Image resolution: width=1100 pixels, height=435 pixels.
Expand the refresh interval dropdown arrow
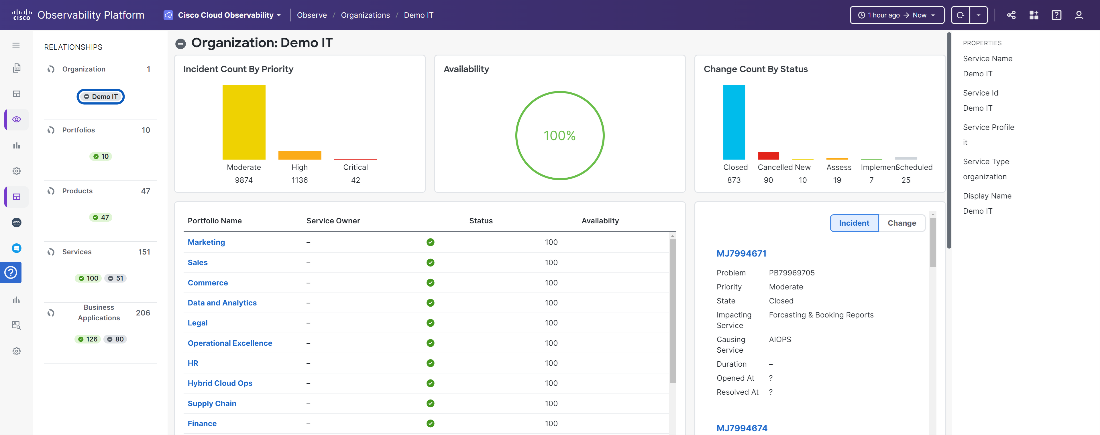pos(980,15)
